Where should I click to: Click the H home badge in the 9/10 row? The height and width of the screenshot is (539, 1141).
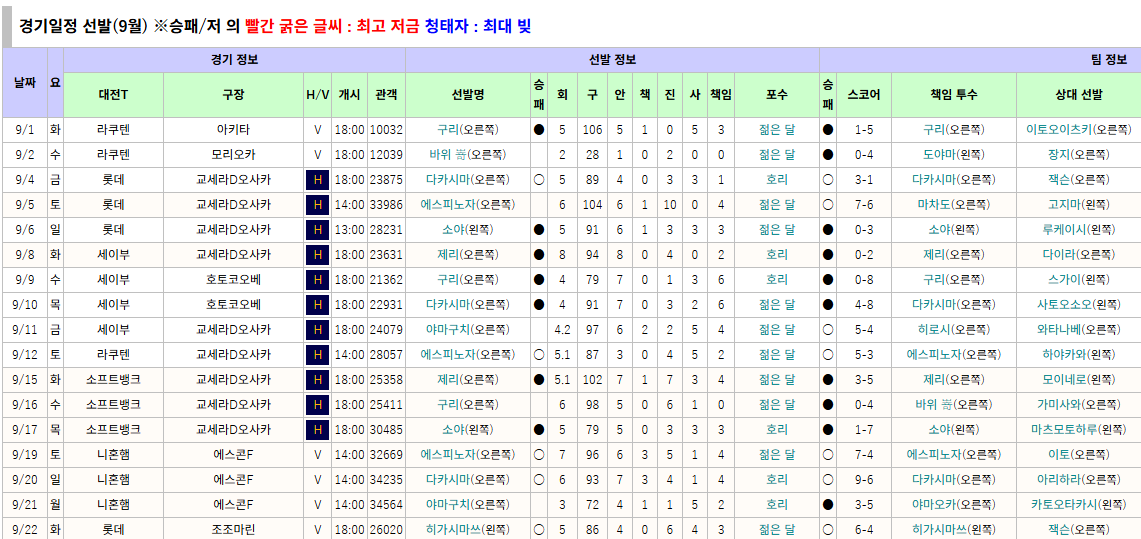click(317, 305)
